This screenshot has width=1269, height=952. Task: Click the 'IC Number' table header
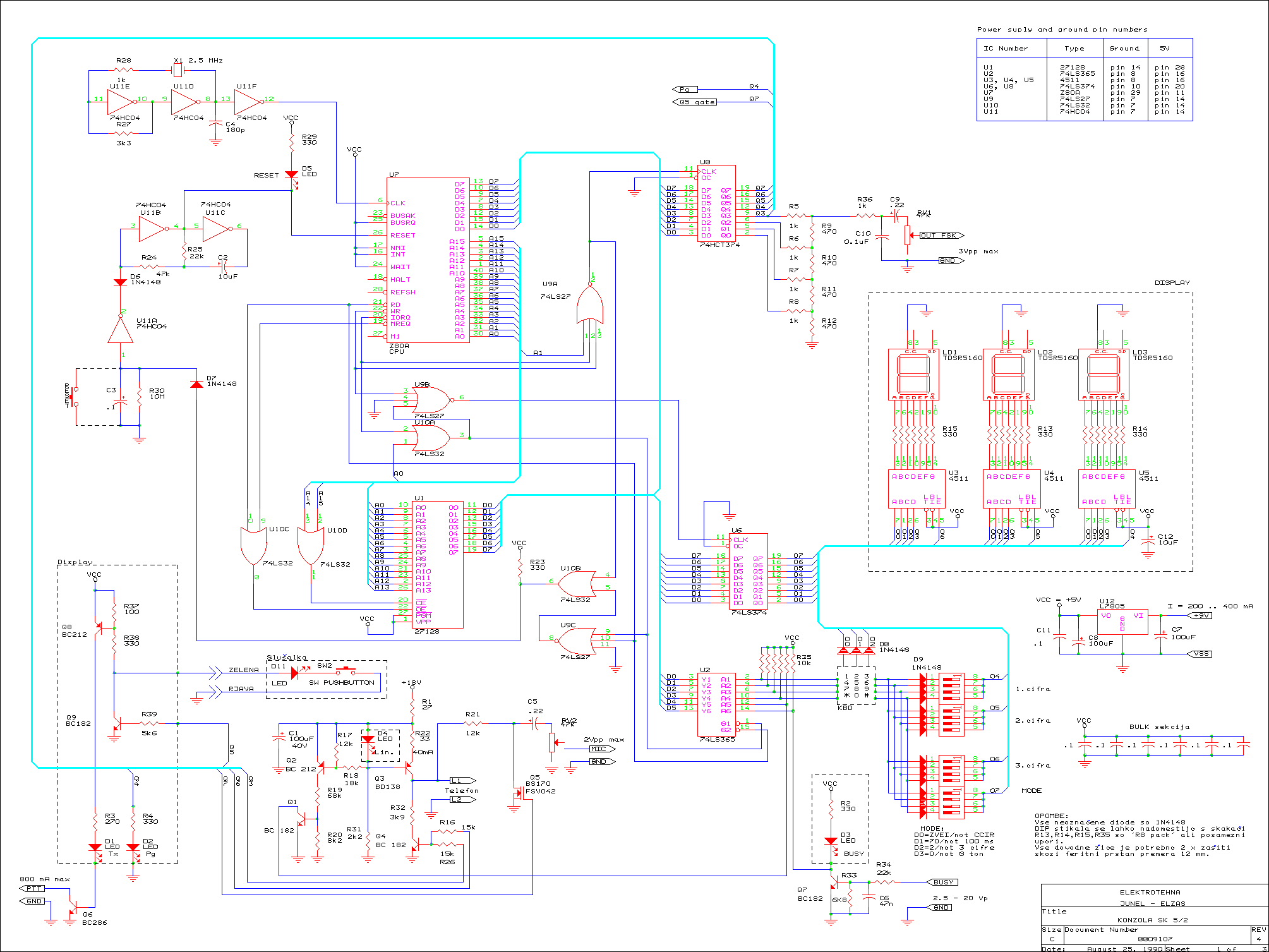pyautogui.click(x=1005, y=48)
